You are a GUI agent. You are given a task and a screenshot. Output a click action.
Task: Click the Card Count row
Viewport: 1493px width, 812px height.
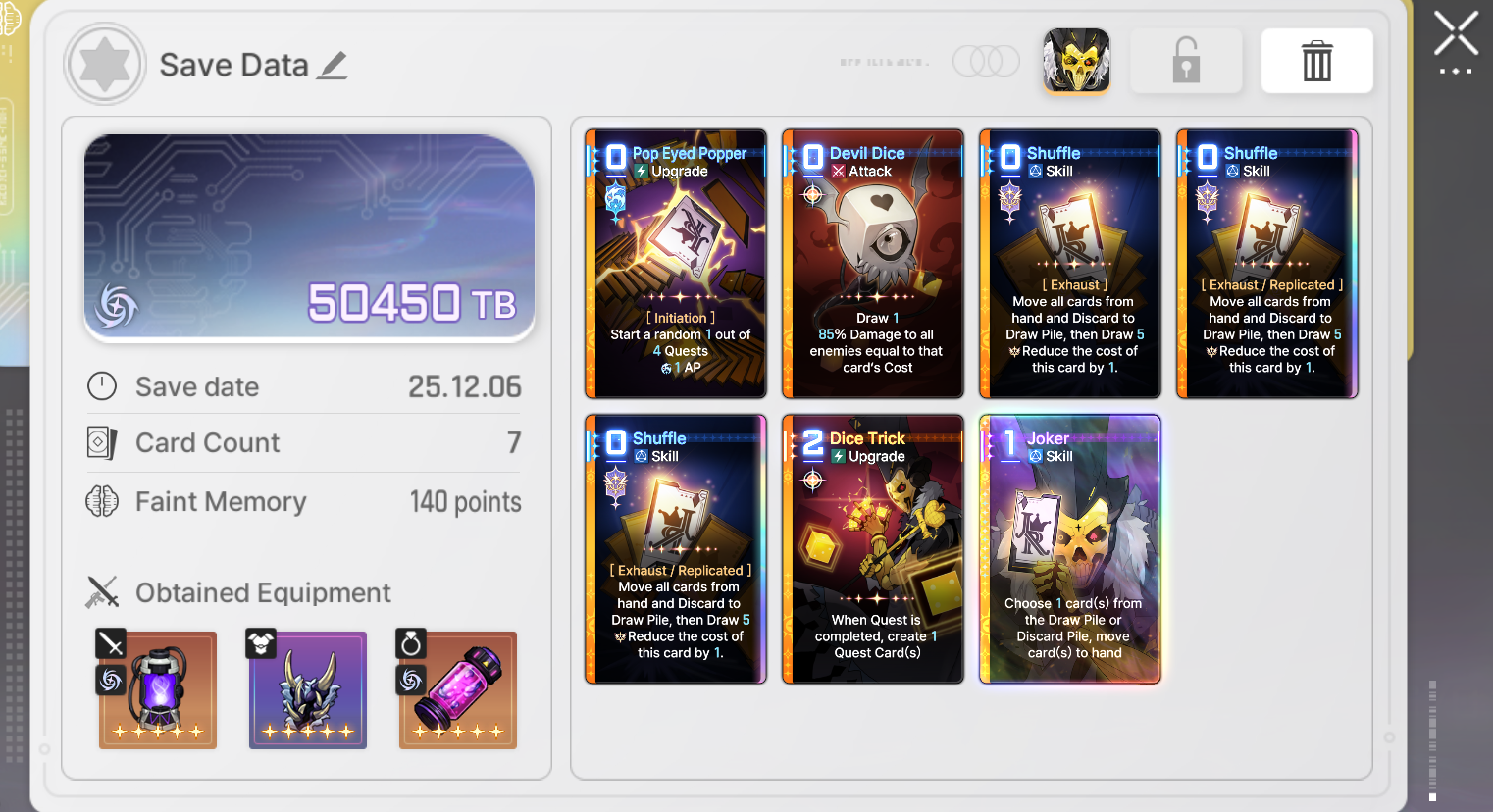pos(304,443)
